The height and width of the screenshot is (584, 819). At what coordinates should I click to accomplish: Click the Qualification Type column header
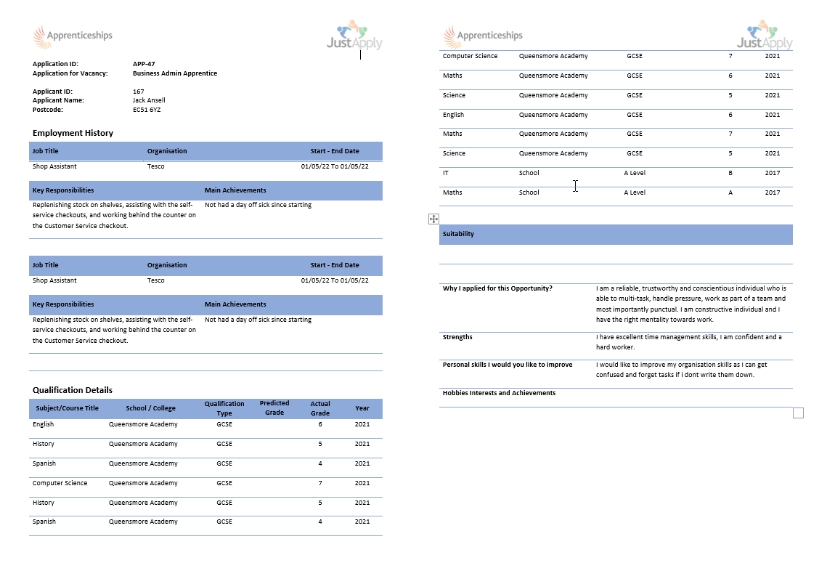click(224, 408)
